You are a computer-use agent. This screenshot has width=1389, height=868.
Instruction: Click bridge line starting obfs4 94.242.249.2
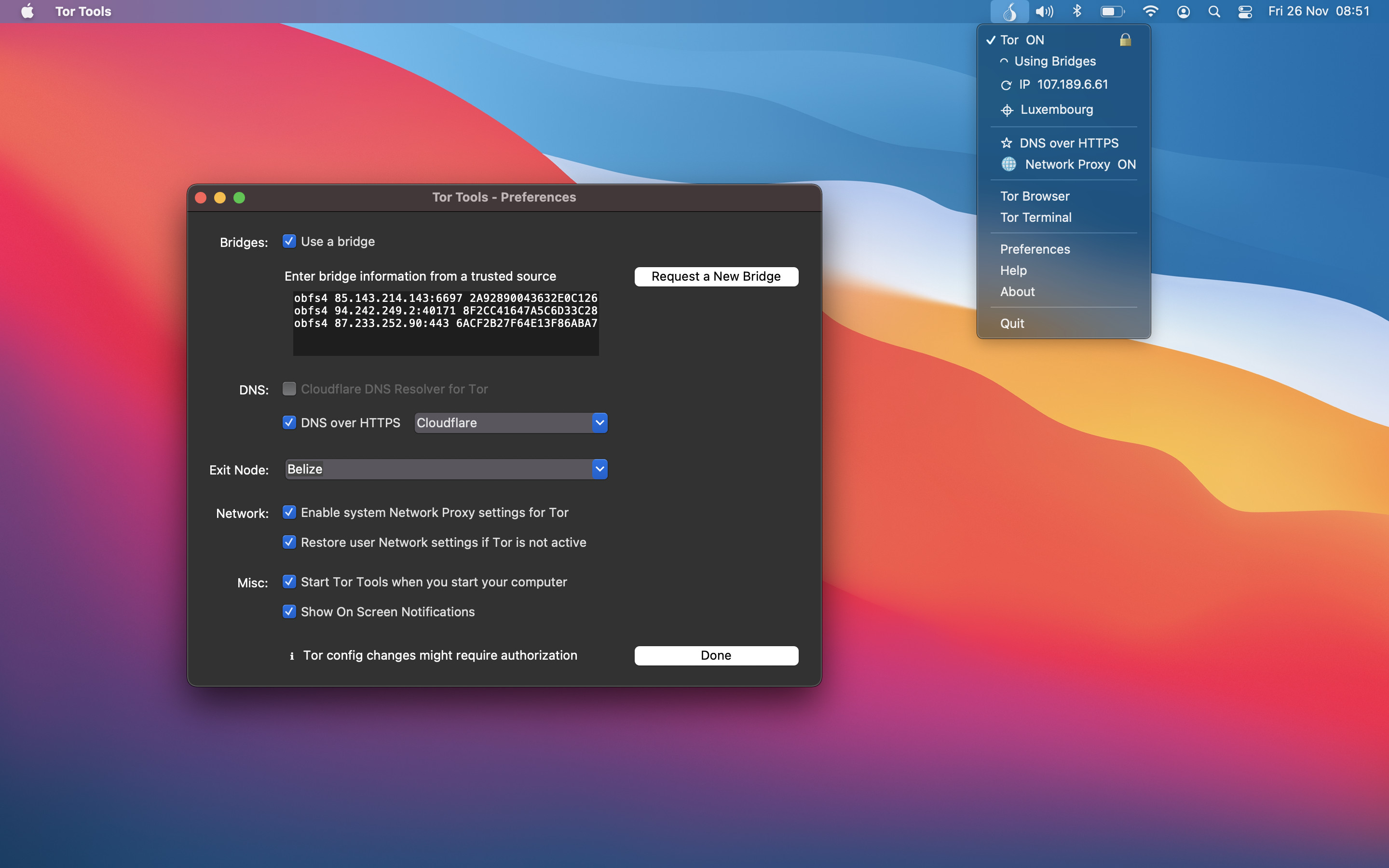tap(446, 311)
